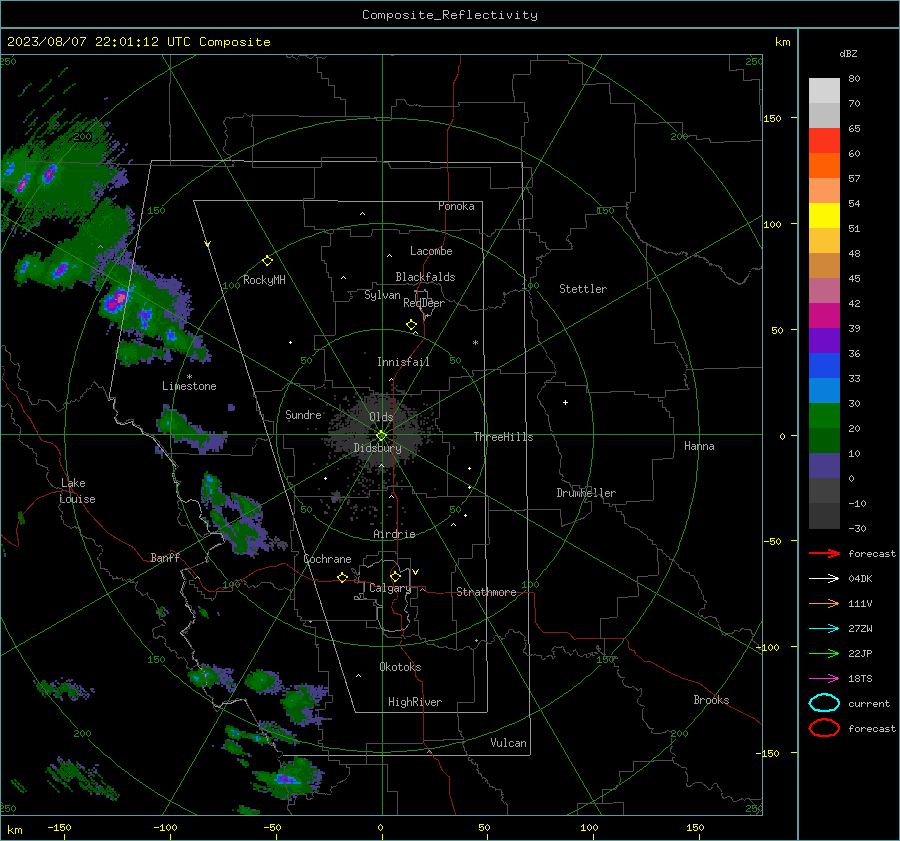
Task: Click the Banff label
Action: (x=165, y=557)
